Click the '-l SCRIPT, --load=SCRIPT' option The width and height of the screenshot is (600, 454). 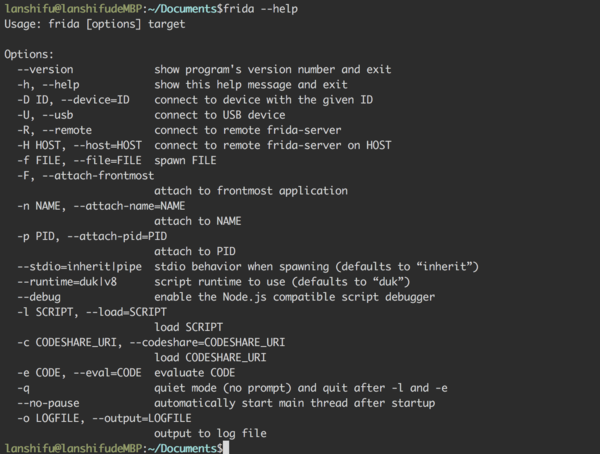click(92, 311)
